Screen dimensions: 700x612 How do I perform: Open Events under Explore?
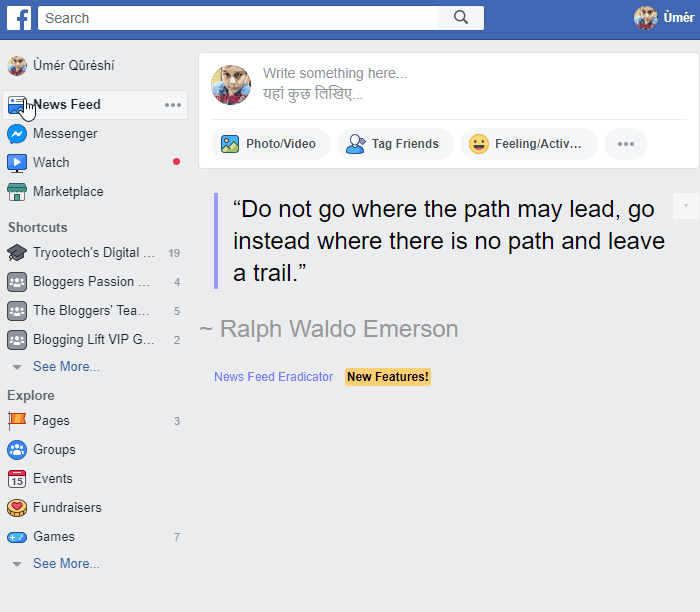[x=53, y=479]
